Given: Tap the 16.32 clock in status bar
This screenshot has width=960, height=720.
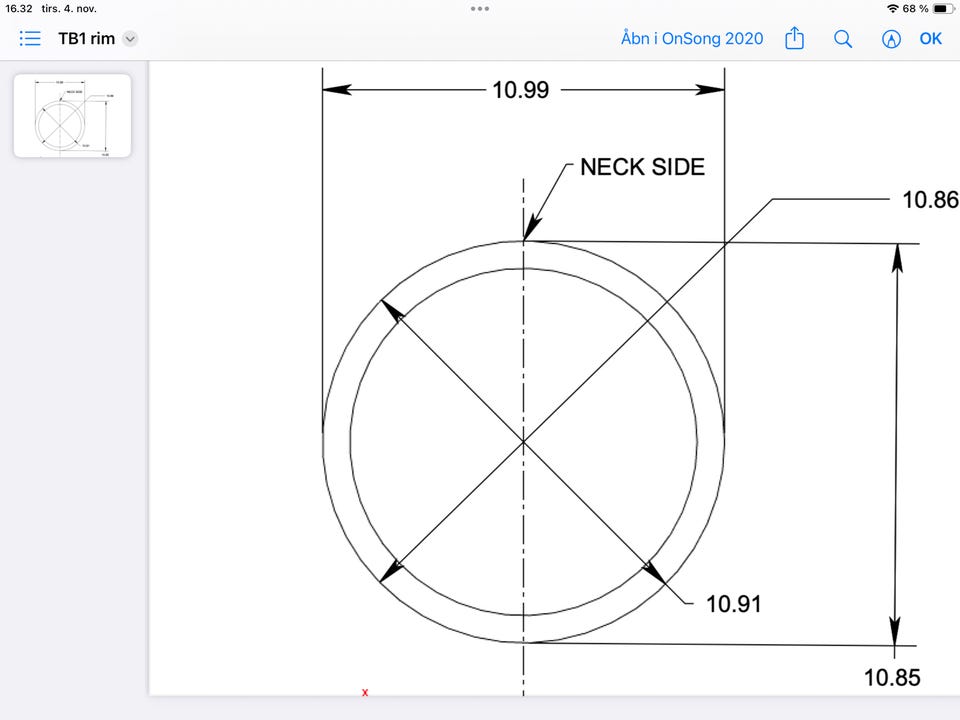Looking at the screenshot, I should pos(19,9).
